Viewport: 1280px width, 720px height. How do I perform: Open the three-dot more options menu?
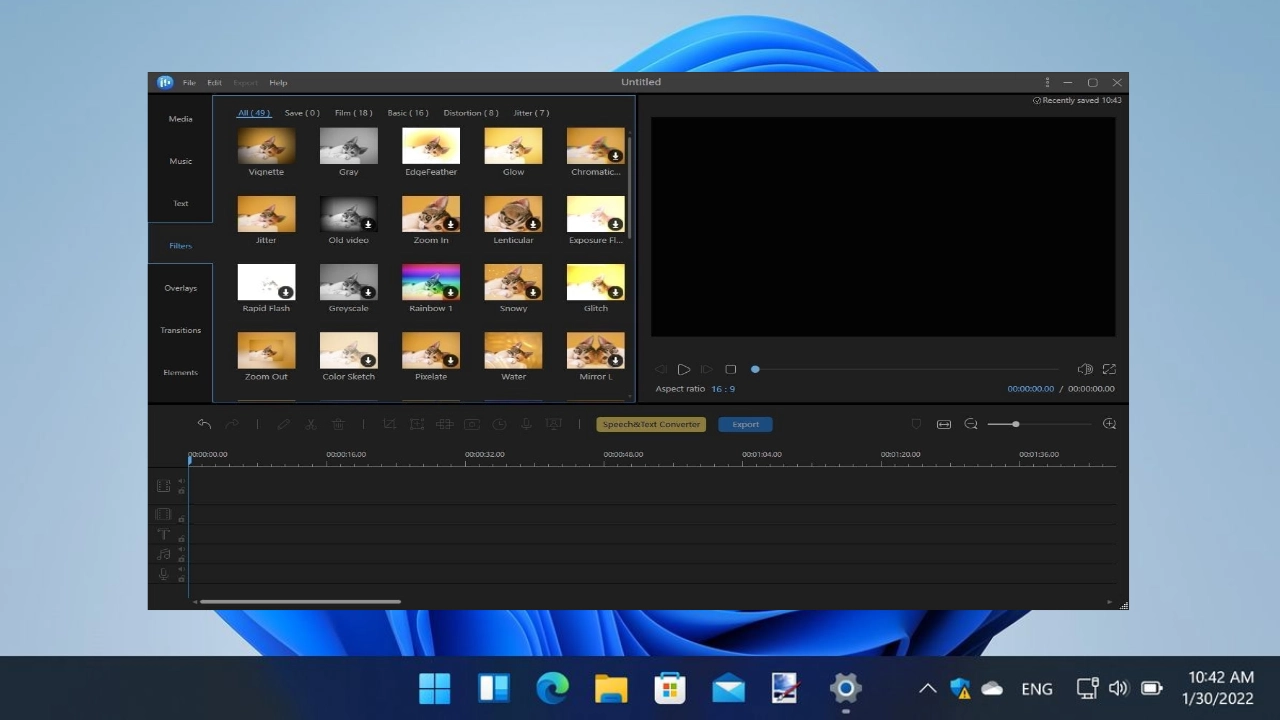[x=1047, y=82]
